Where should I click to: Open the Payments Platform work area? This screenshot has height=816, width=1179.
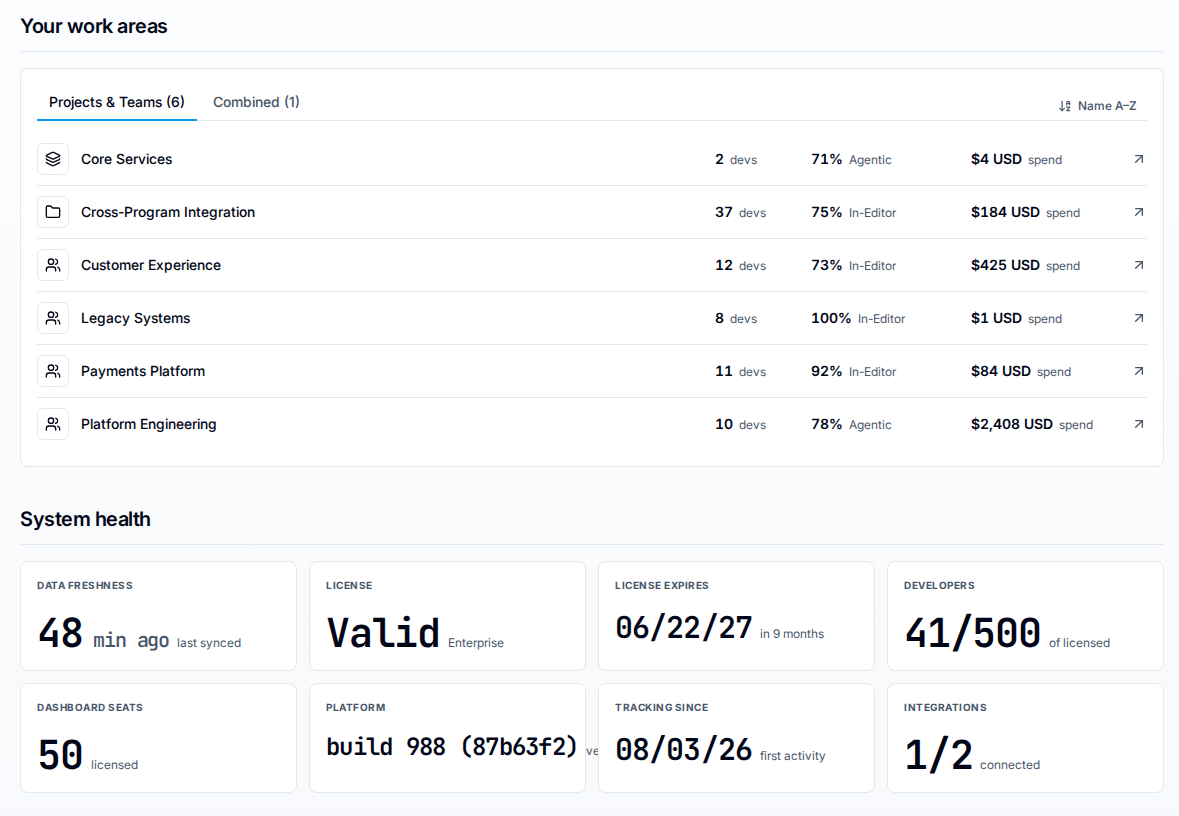[592, 372]
